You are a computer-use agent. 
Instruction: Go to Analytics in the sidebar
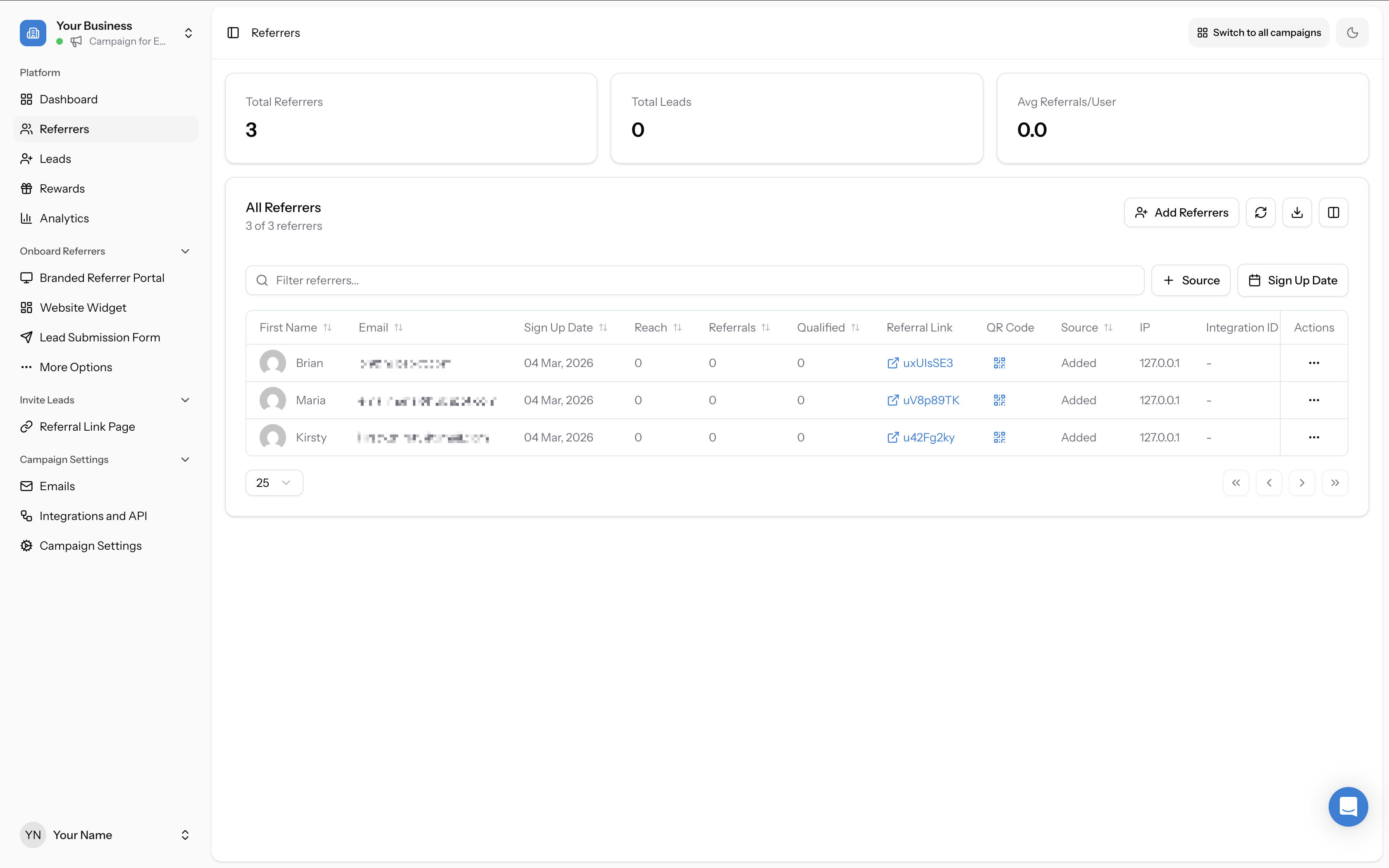click(x=64, y=217)
